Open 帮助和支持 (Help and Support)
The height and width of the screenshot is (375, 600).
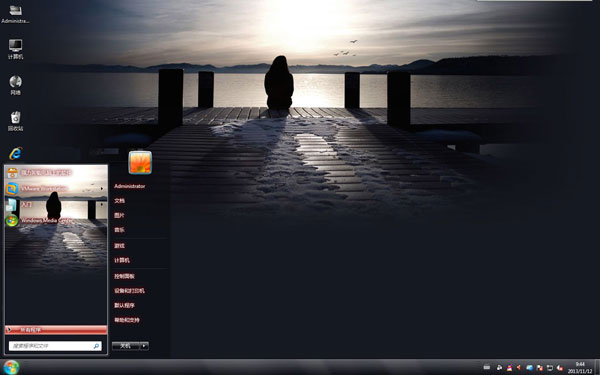coord(127,320)
